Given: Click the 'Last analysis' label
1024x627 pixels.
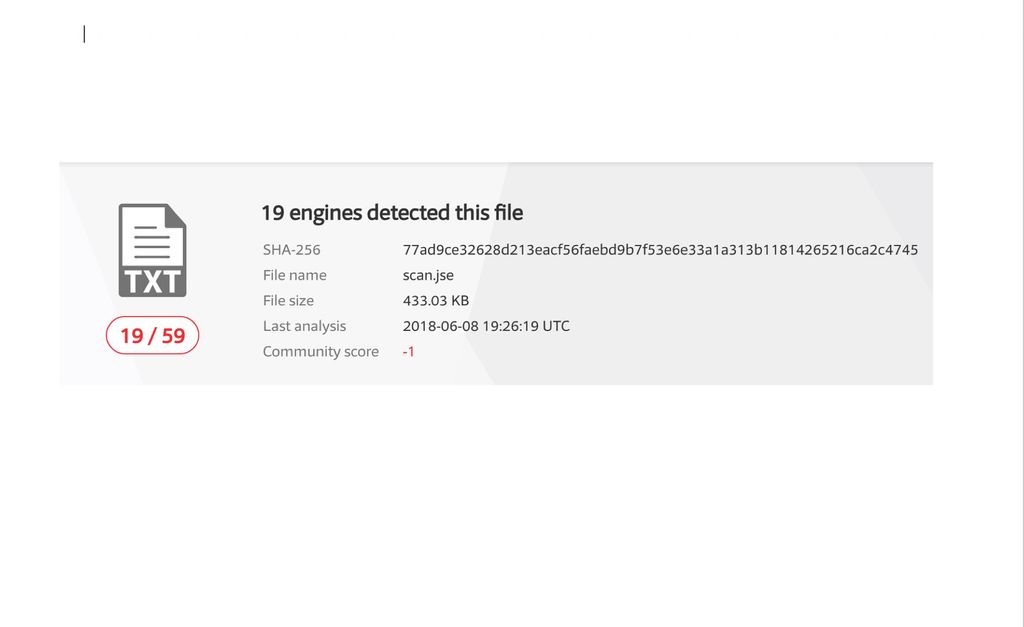Looking at the screenshot, I should (304, 326).
